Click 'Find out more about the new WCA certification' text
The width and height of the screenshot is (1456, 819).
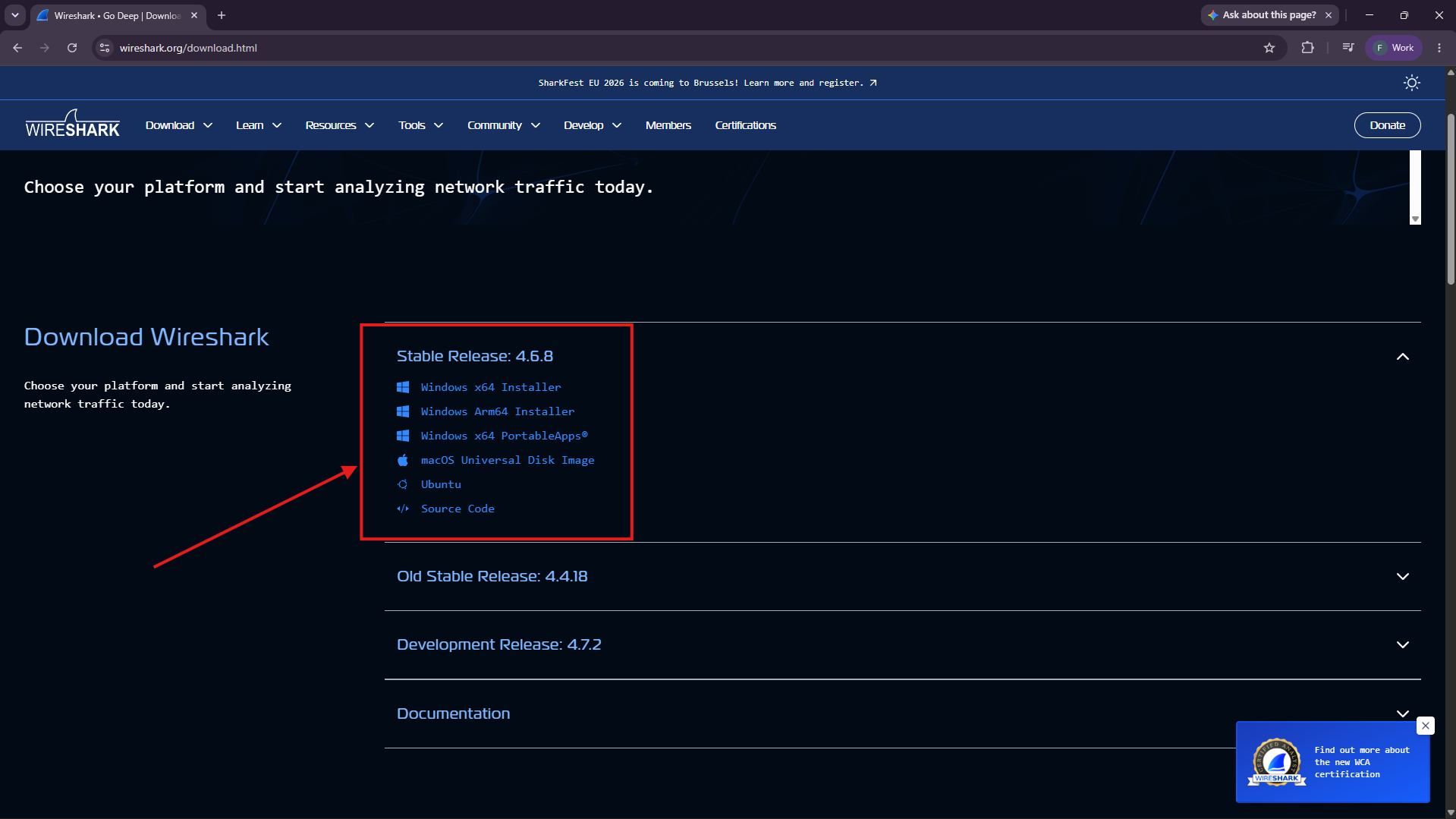point(1362,762)
